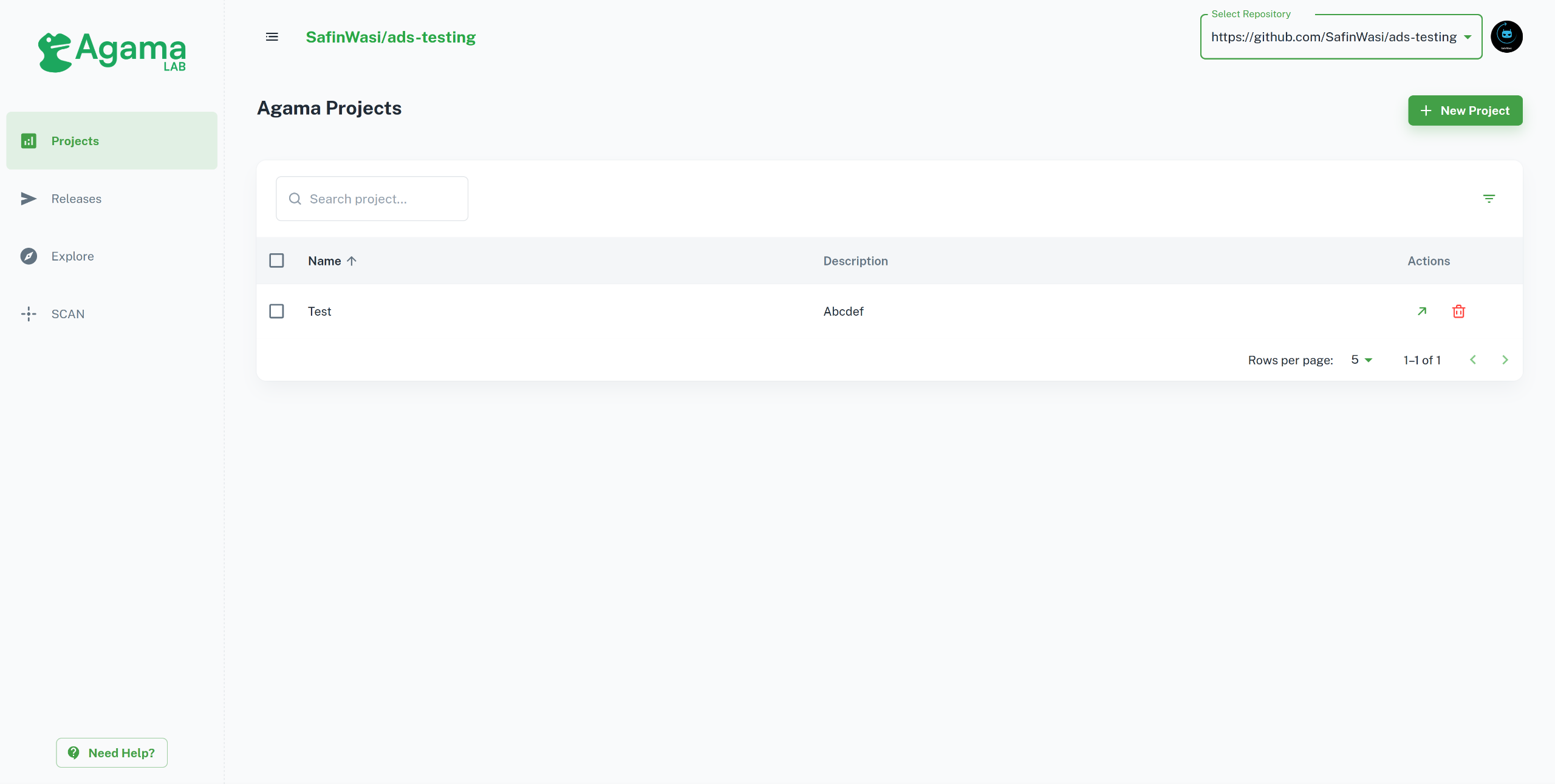Click the Releases menu item
1555x784 pixels.
tap(76, 198)
